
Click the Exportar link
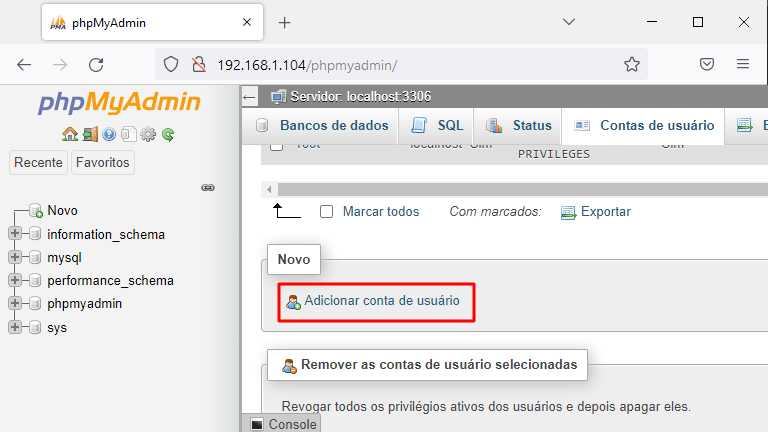606,212
